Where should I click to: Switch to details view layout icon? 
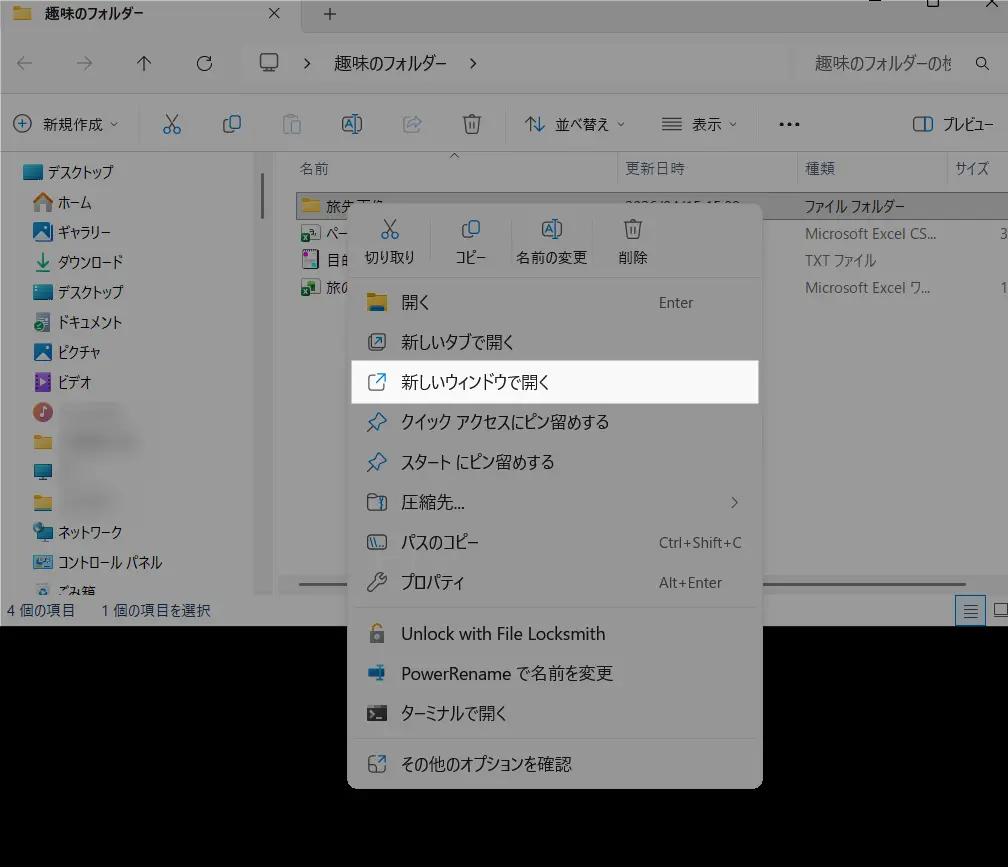pos(969,610)
